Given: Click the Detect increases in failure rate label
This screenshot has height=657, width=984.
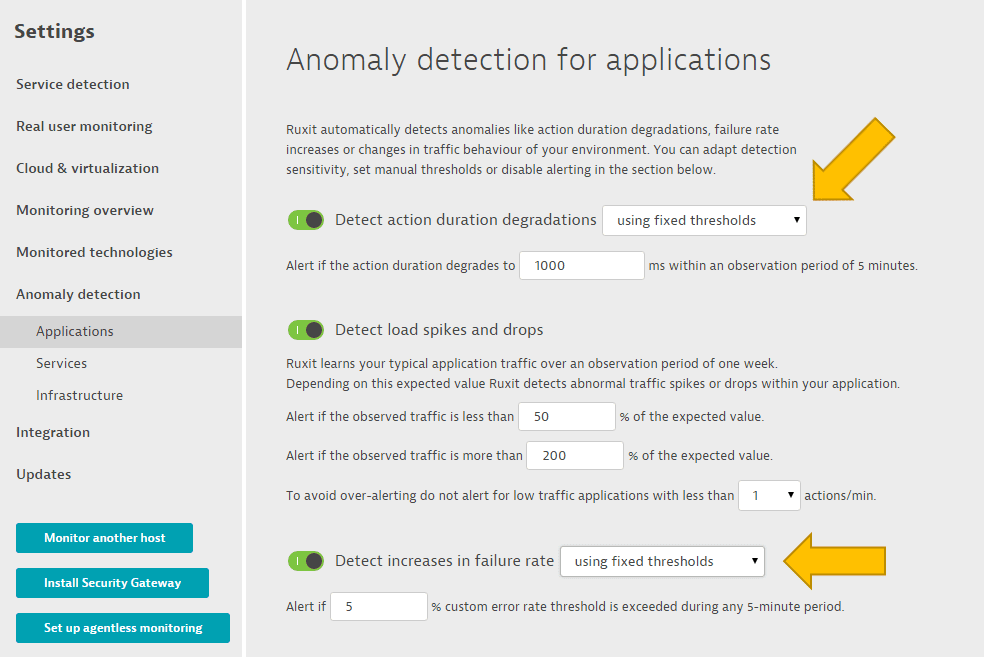Looking at the screenshot, I should 444,561.
